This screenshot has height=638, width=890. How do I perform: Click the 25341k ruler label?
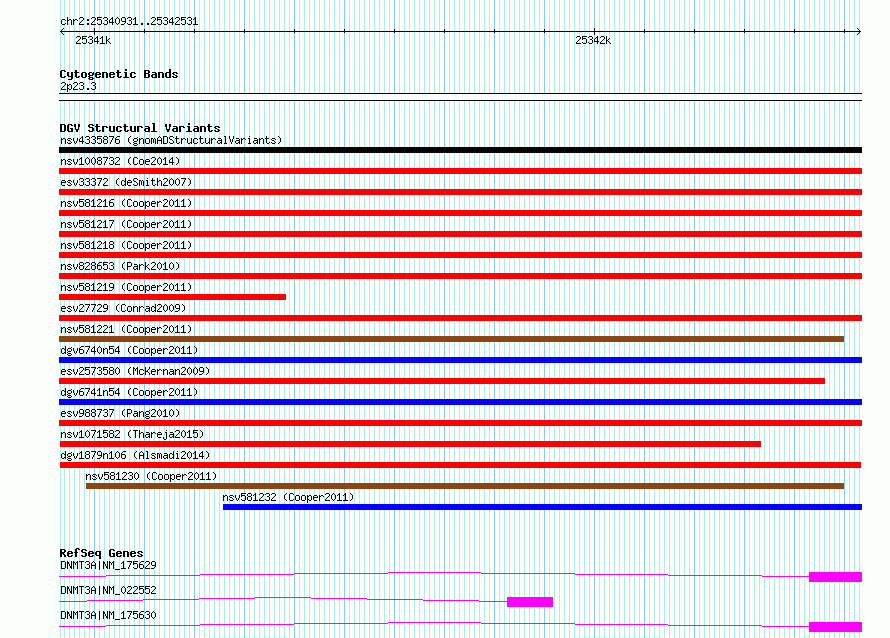(93, 40)
